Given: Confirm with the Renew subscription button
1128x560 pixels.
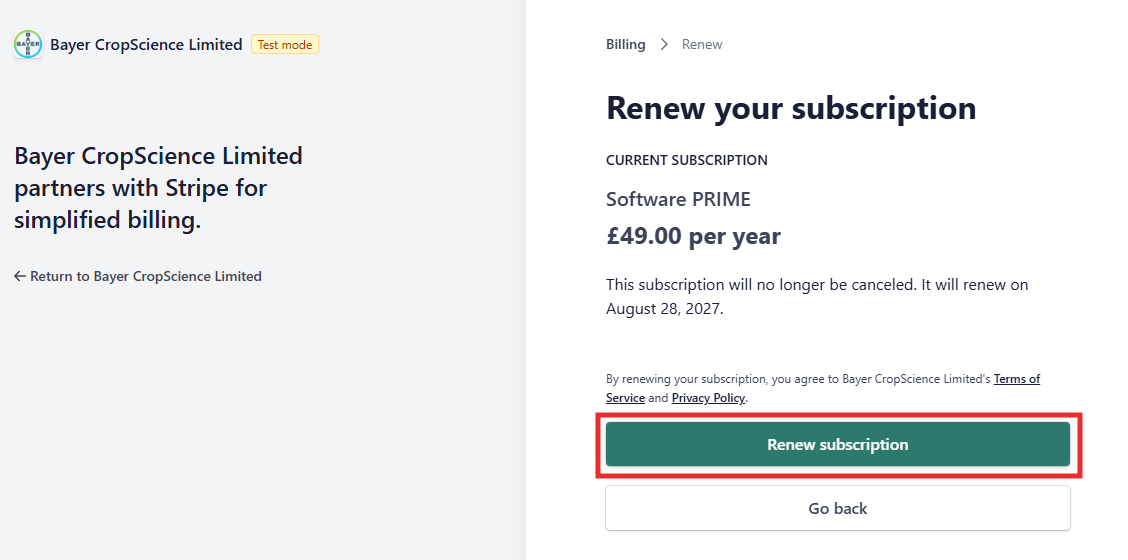Looking at the screenshot, I should (837, 444).
